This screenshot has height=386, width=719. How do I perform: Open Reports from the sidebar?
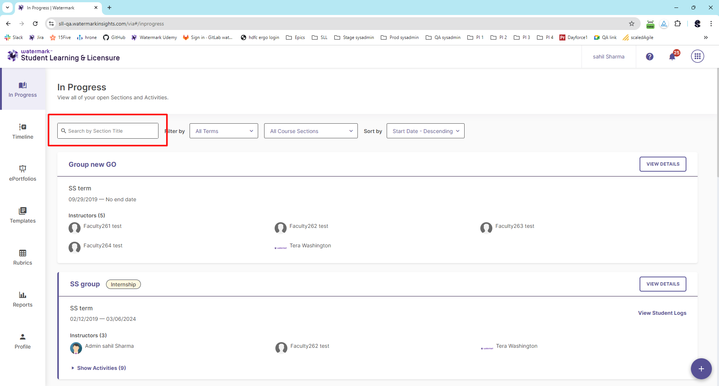pos(22,299)
